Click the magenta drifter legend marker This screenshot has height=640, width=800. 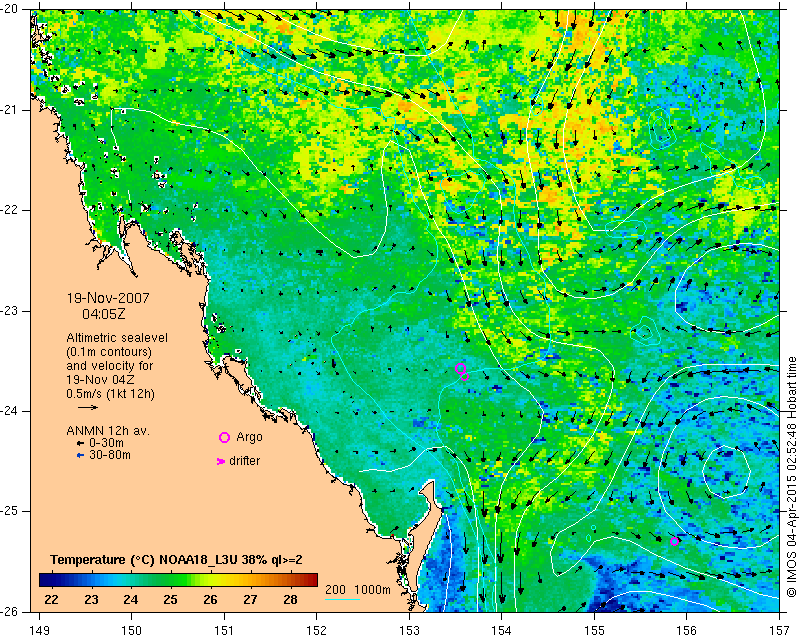coord(221,461)
